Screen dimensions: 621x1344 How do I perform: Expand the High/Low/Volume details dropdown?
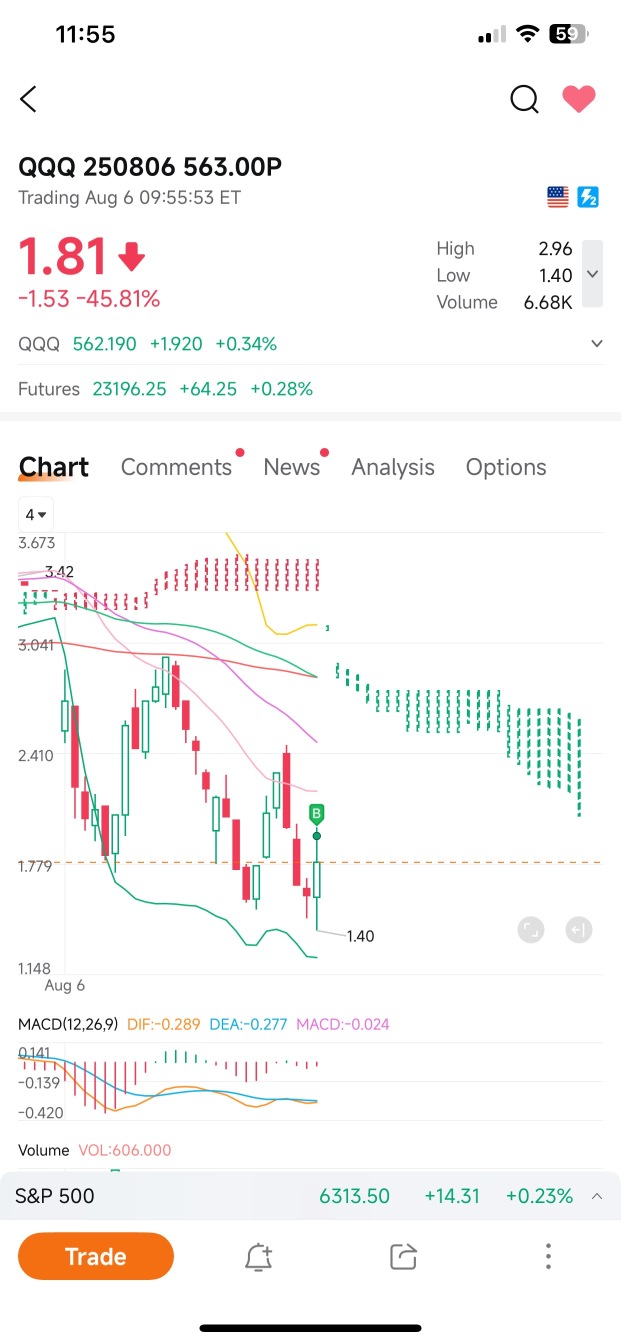(592, 274)
